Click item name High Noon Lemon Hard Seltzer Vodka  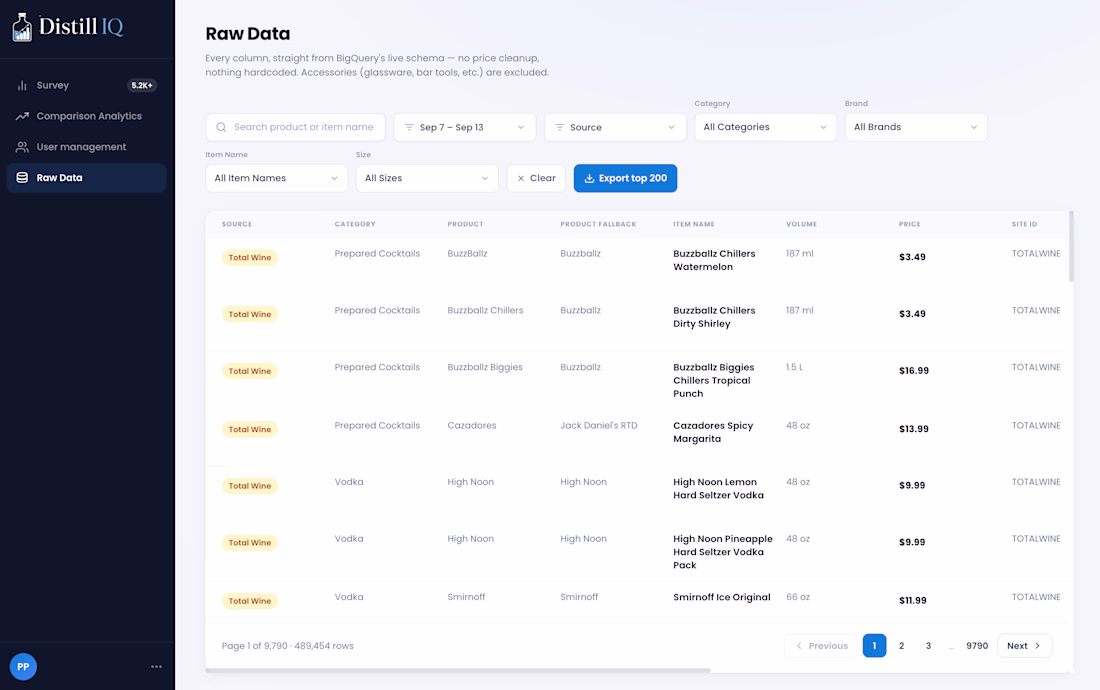[718, 489]
